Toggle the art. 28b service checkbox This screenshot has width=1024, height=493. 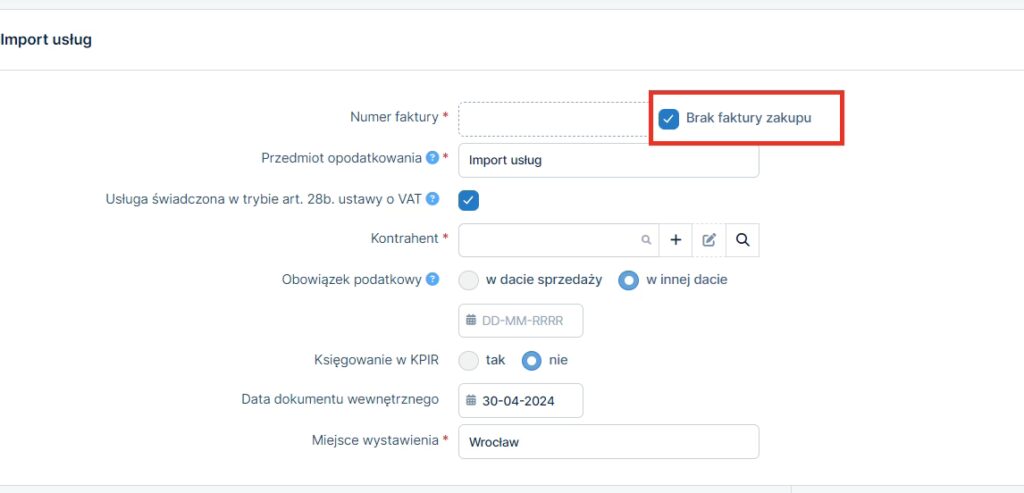469,200
